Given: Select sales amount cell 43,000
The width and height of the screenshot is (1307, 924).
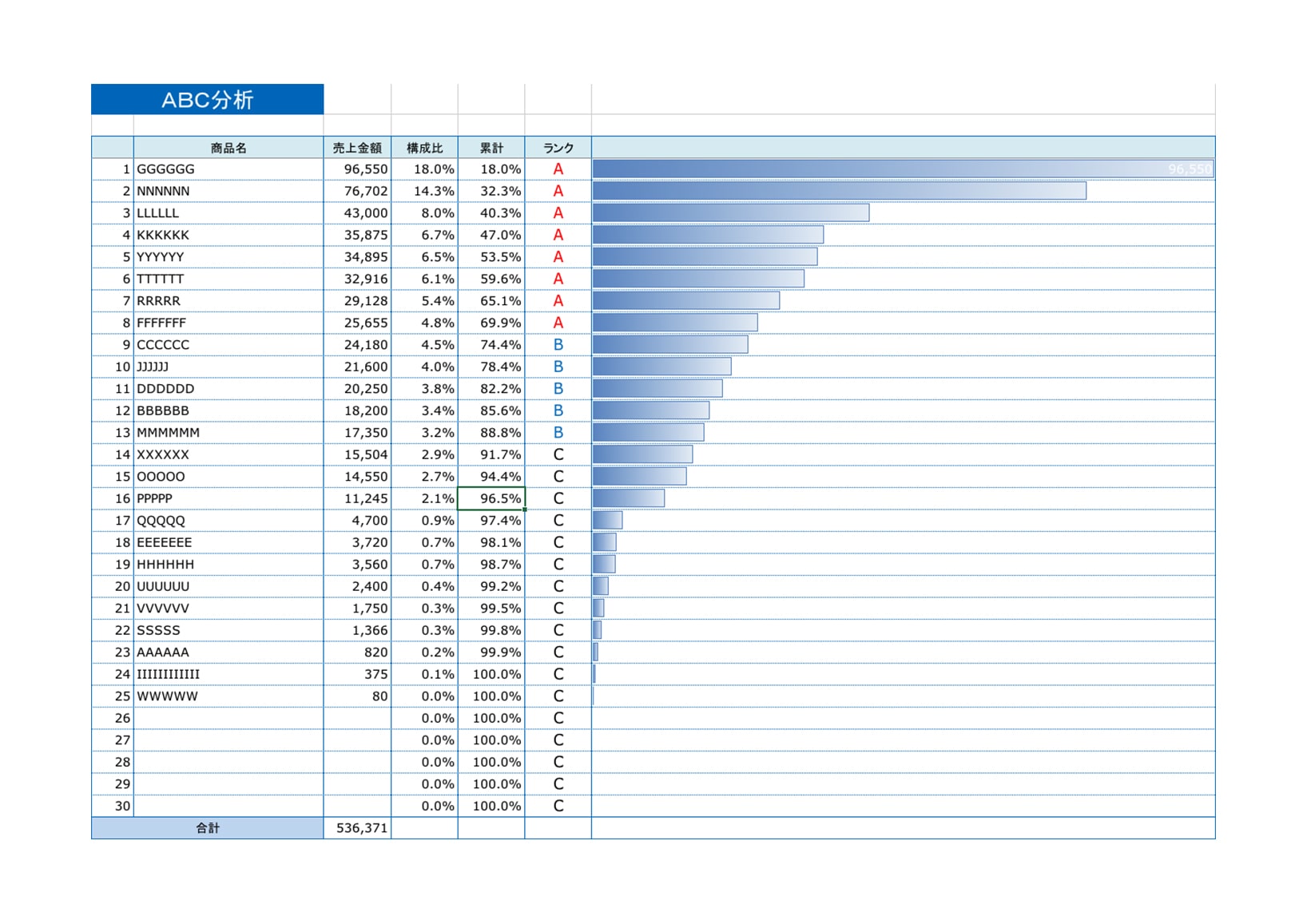Looking at the screenshot, I should (357, 213).
